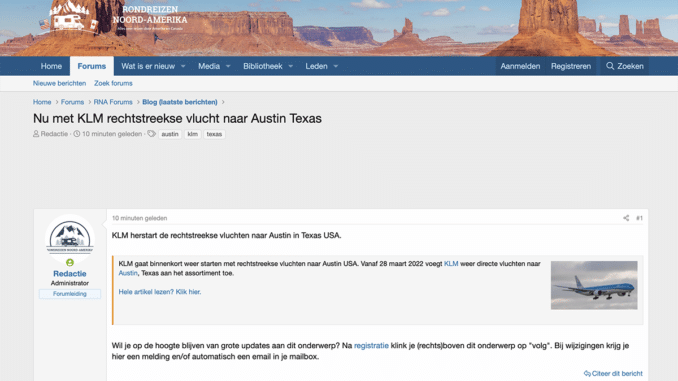Viewport: 678px width, 381px height.
Task: Go to the Home menu item
Action: (51, 66)
